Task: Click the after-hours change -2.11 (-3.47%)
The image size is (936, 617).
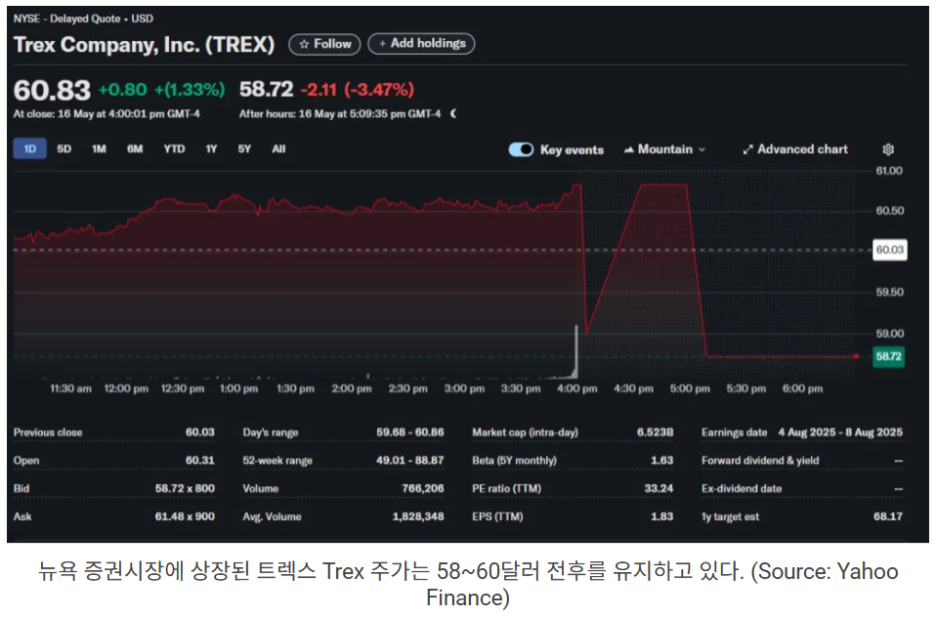Action: point(357,90)
